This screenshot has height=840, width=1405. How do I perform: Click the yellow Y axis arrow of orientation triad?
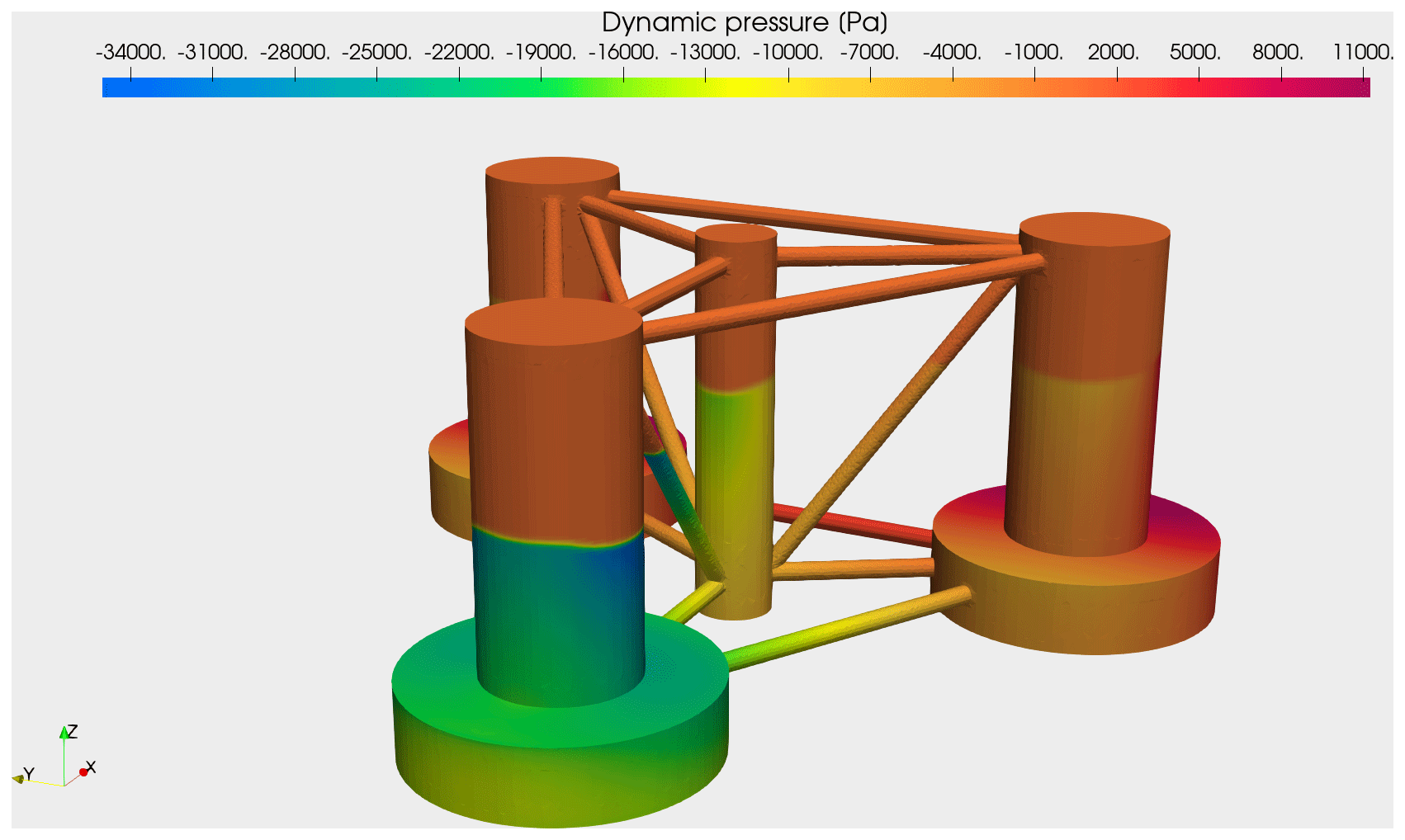(18, 778)
